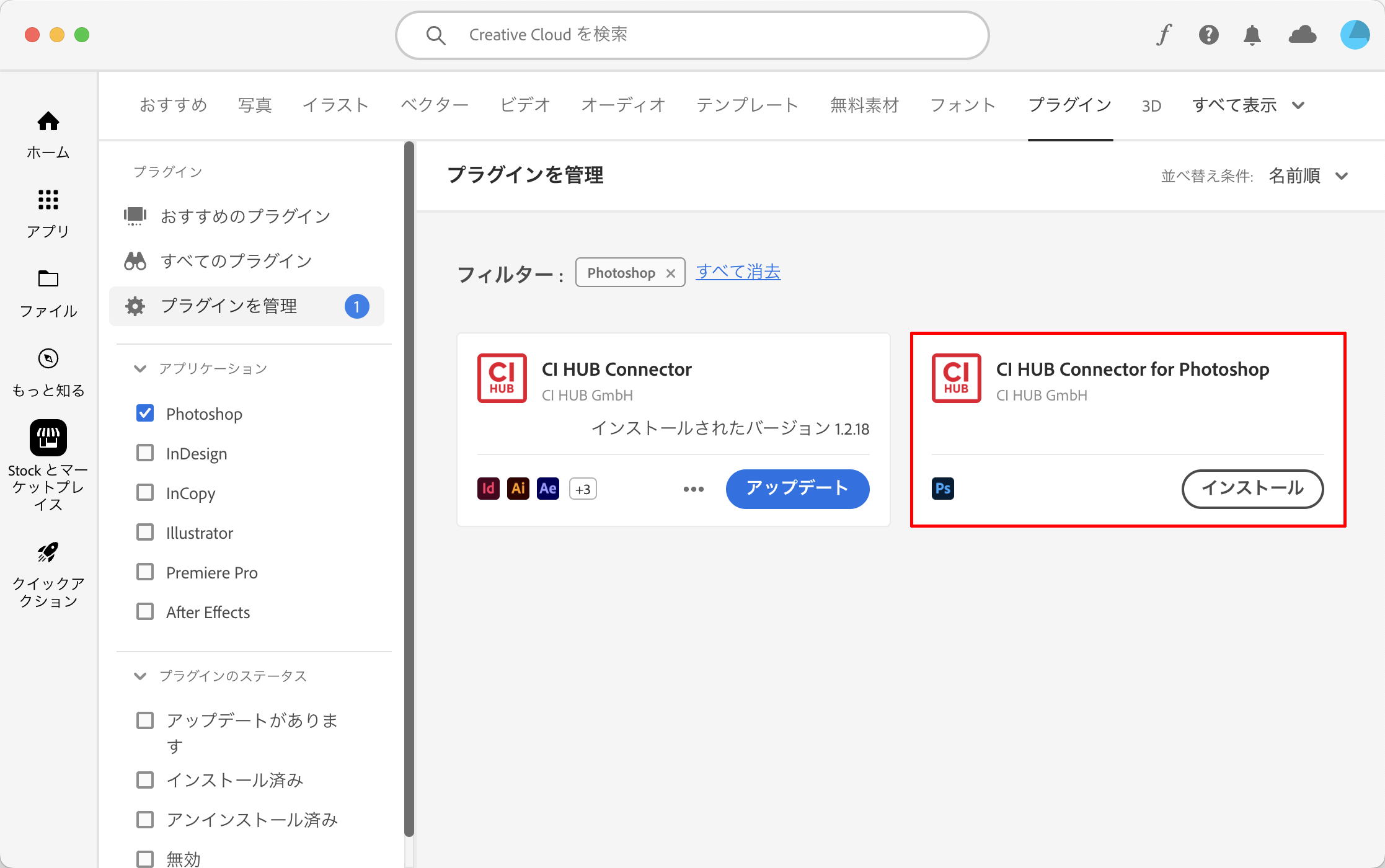Click CI HUB Connector for Photoshop title
This screenshot has width=1385, height=868.
pyautogui.click(x=1133, y=369)
